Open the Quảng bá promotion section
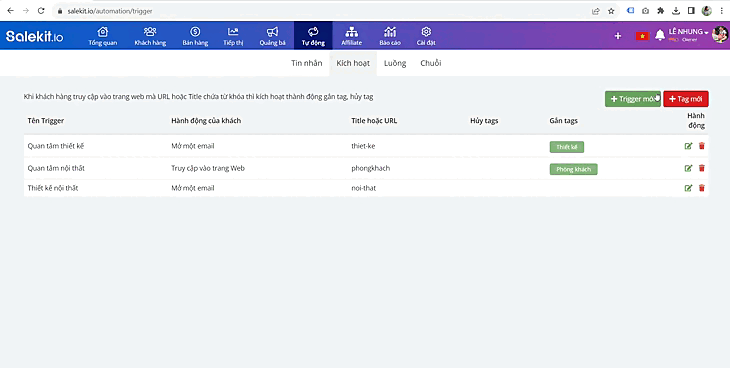730x368 pixels. pos(272,36)
